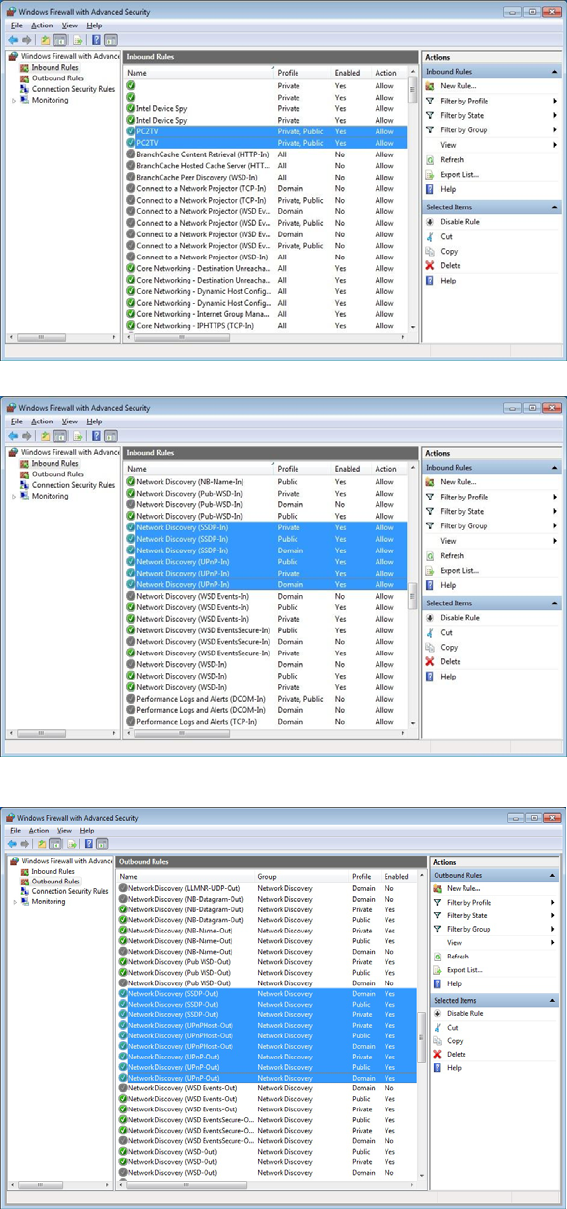Click Disable Rule in middle window's Selected Items
Screen dimensions: 567x1209
click(x=459, y=617)
